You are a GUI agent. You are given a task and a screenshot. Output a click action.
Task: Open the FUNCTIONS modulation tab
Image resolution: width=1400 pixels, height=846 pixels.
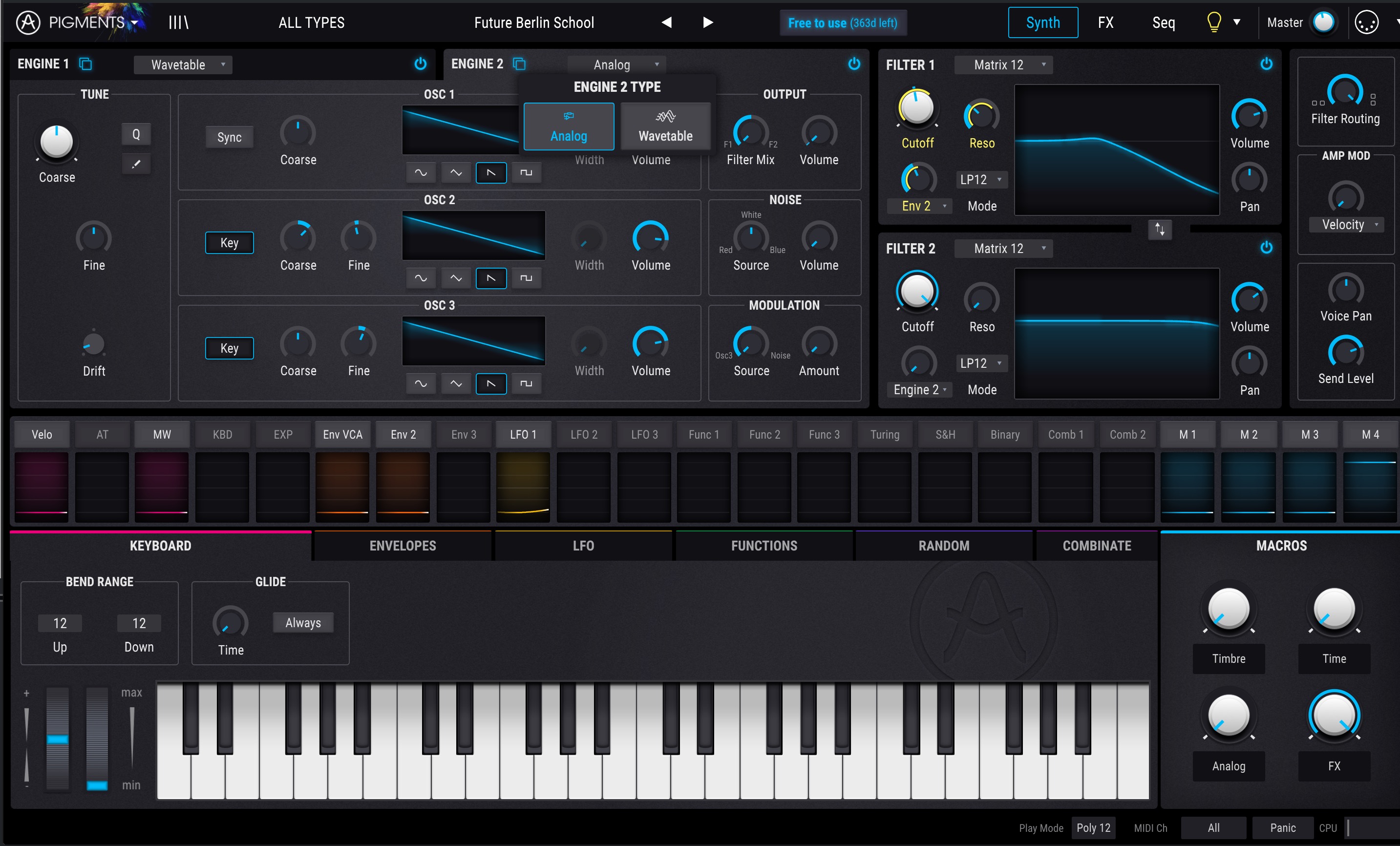click(764, 546)
